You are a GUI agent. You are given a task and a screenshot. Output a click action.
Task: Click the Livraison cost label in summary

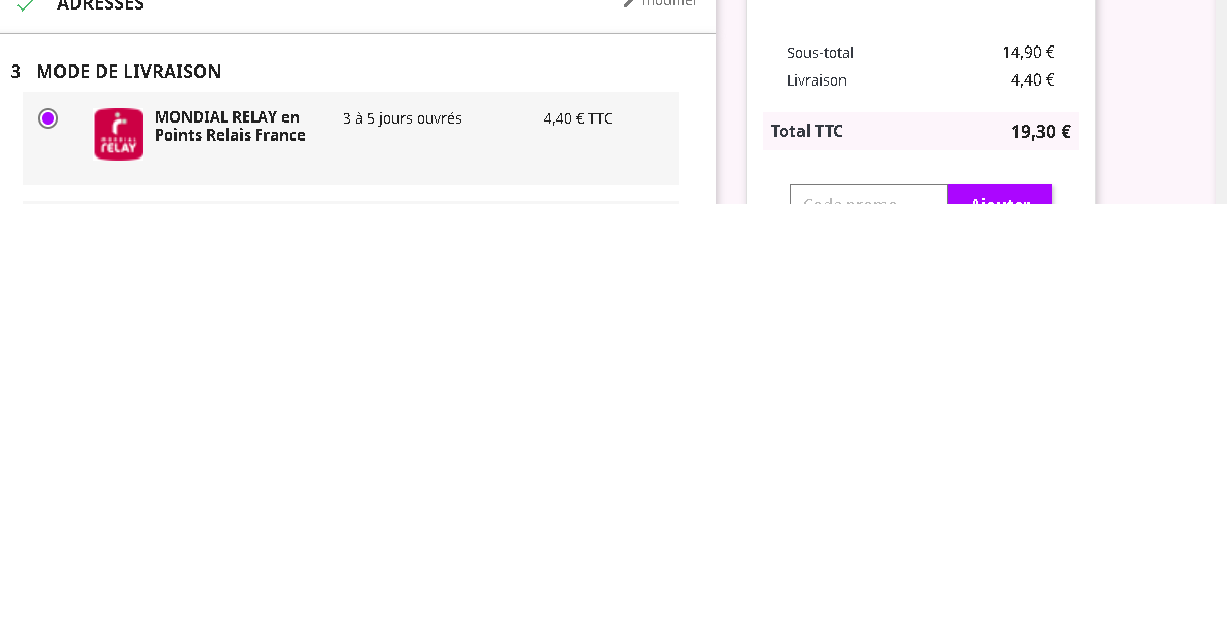816,81
